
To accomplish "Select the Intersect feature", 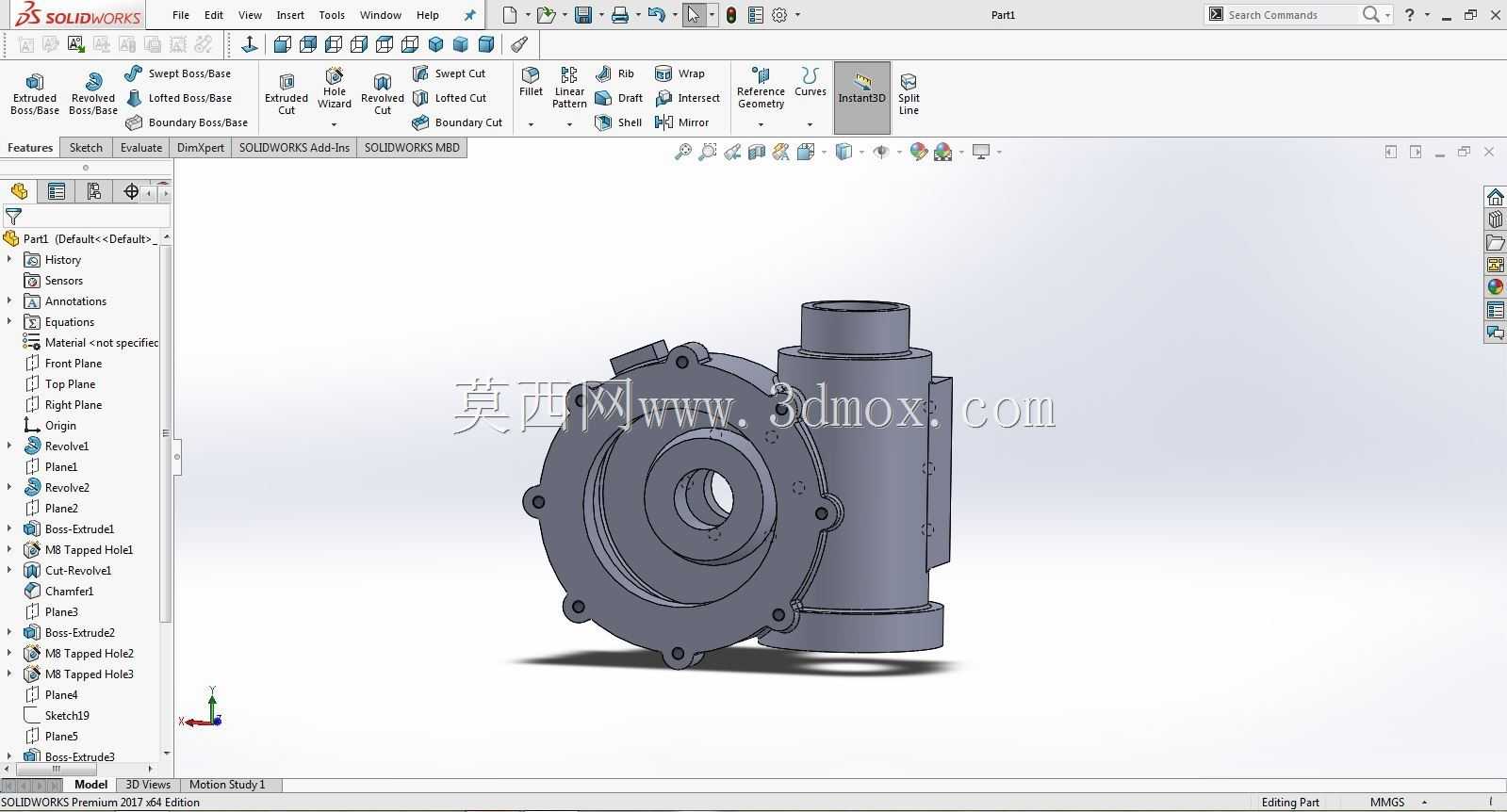I will tap(687, 98).
